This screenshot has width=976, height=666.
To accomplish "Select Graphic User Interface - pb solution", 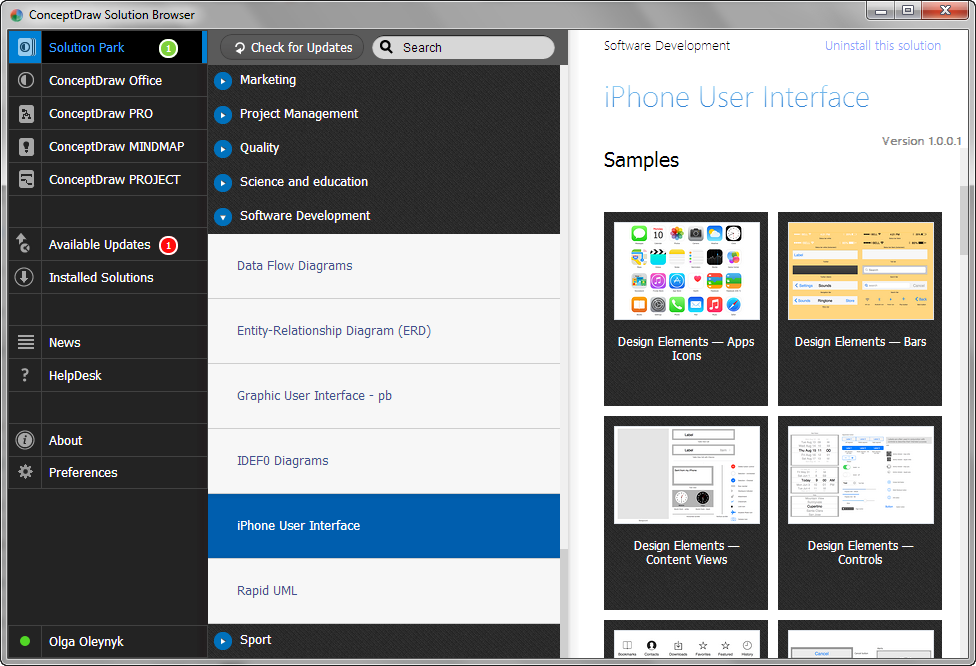I will (384, 396).
